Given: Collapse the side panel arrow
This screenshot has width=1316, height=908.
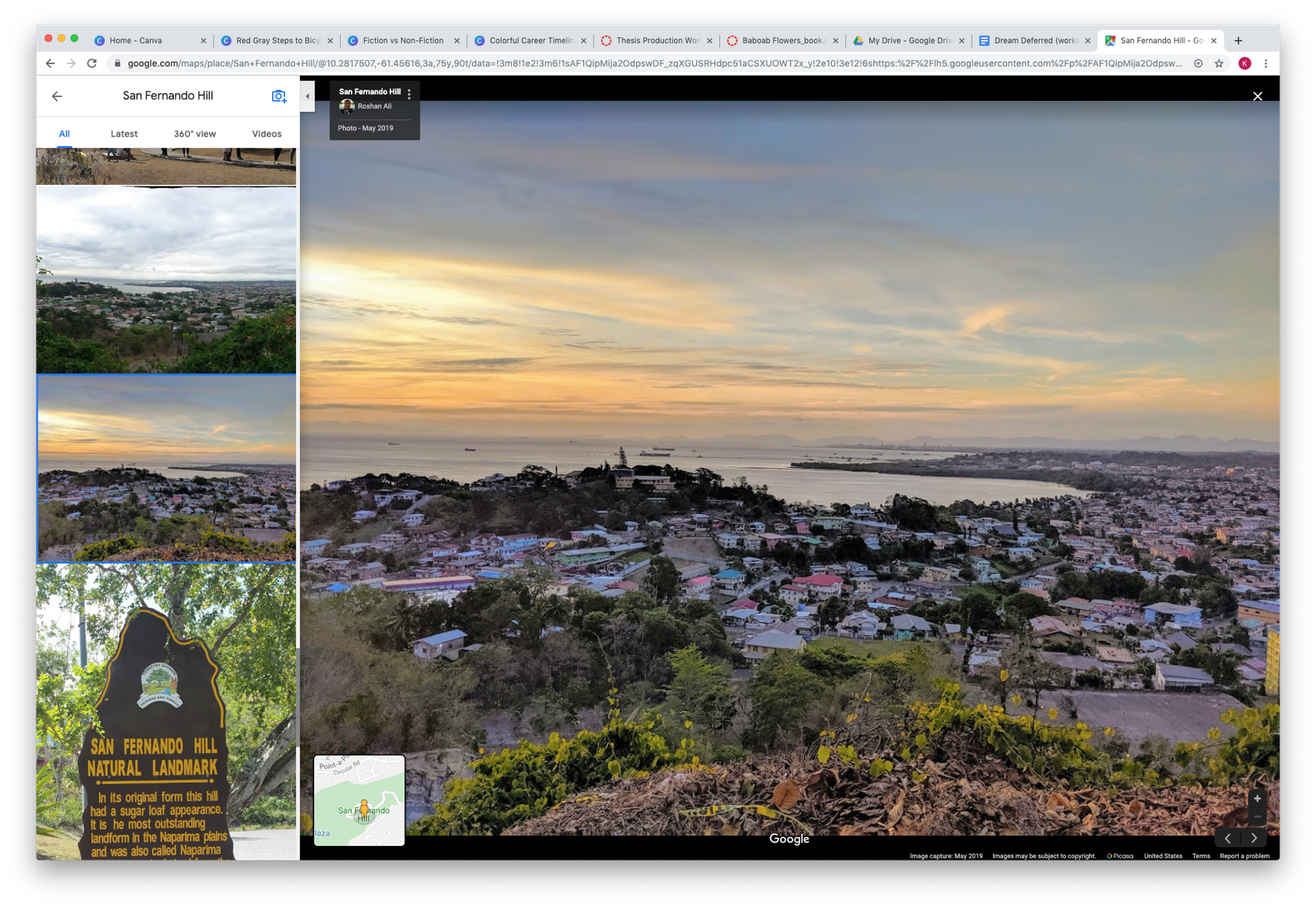Looking at the screenshot, I should pyautogui.click(x=308, y=96).
